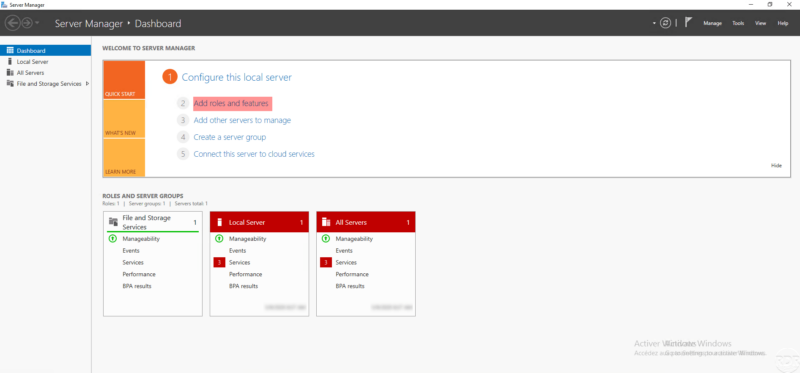The image size is (800, 373).
Task: Open the notifications flag icon
Action: (x=688, y=22)
